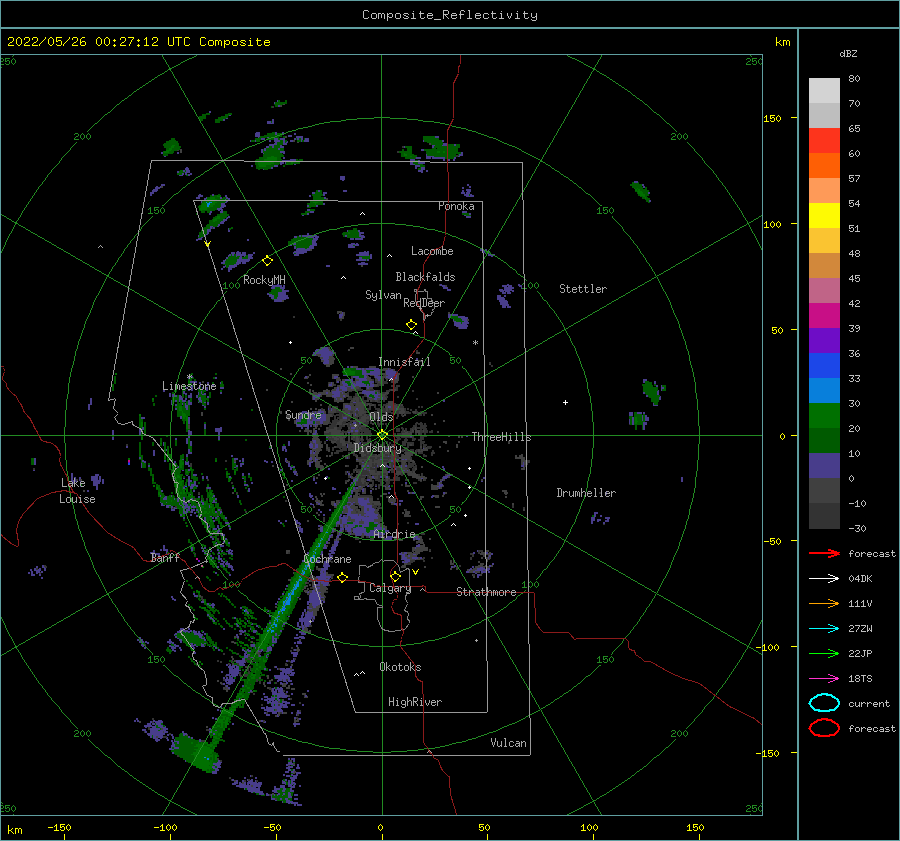900x841 pixels.
Task: Click the Didsbury label
Action: coord(377,448)
